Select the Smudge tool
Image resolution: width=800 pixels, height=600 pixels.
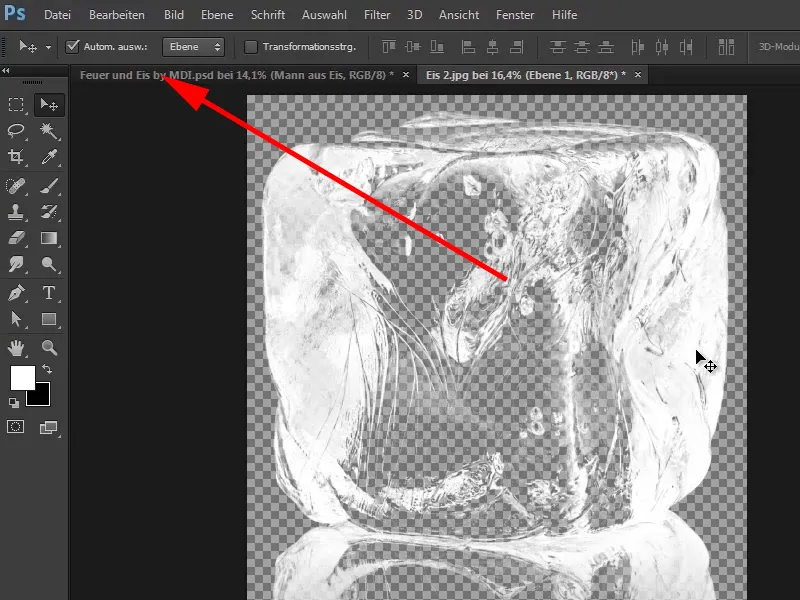(16, 264)
